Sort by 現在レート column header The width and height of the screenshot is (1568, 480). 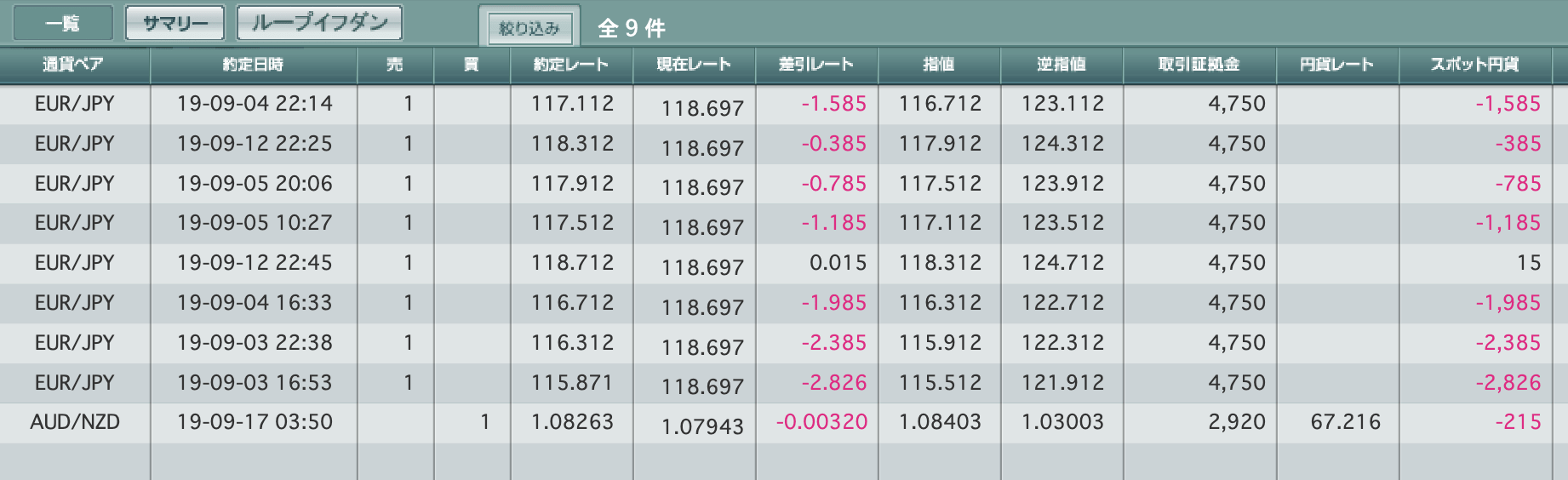pyautogui.click(x=694, y=65)
